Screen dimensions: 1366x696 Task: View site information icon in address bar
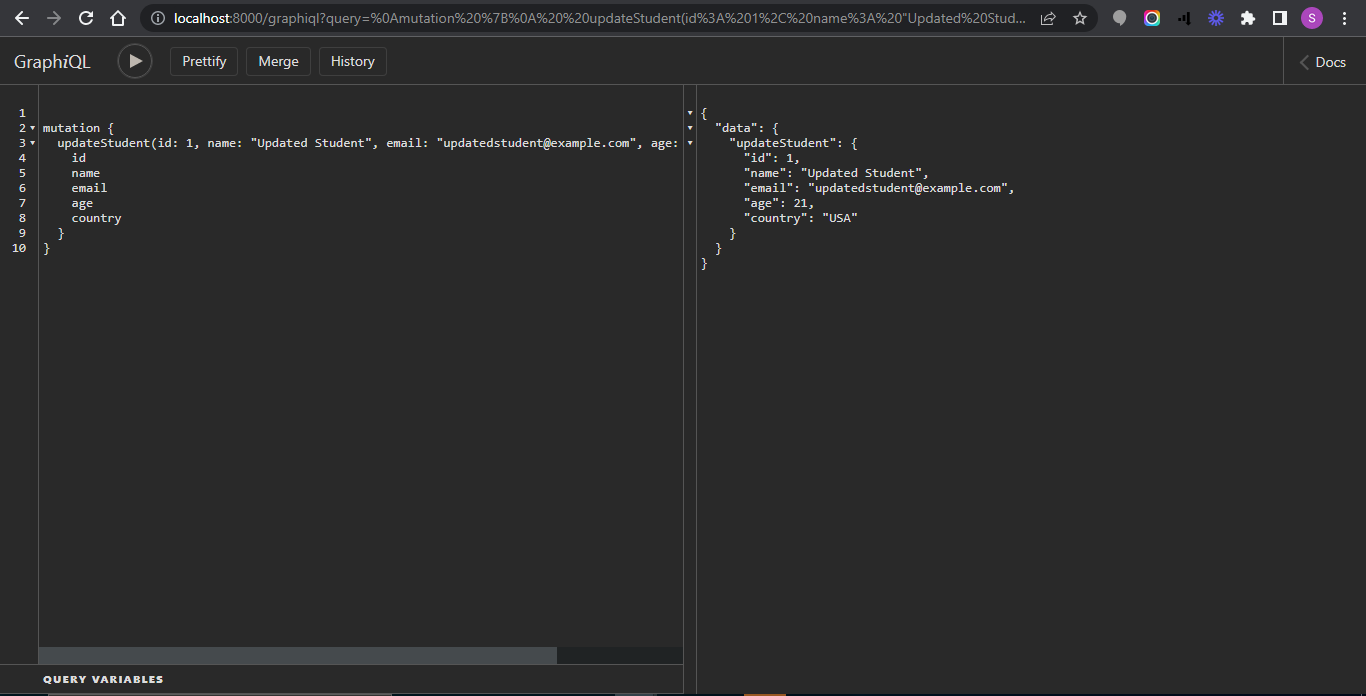[157, 18]
